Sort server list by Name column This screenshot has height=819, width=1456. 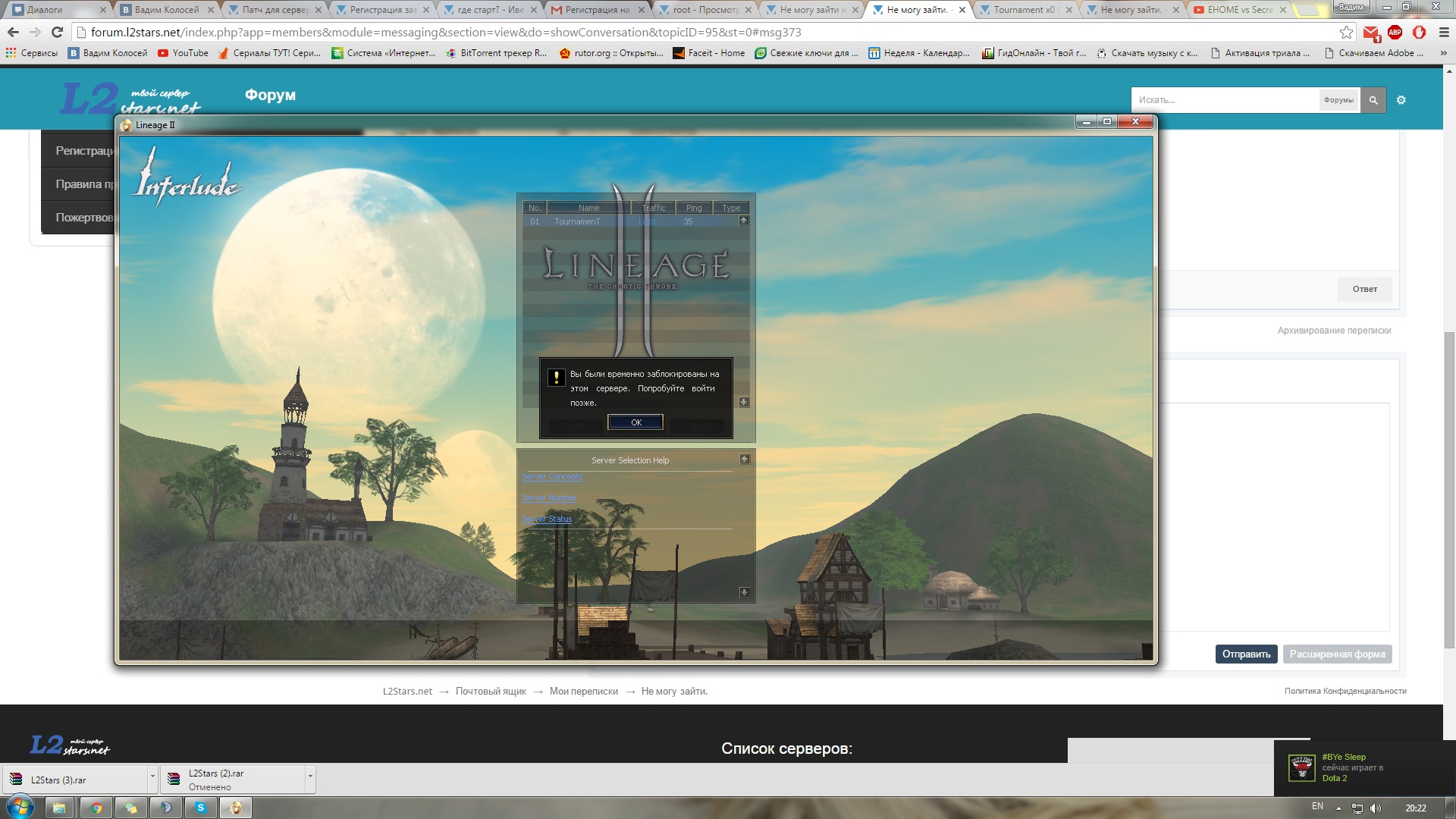588,208
